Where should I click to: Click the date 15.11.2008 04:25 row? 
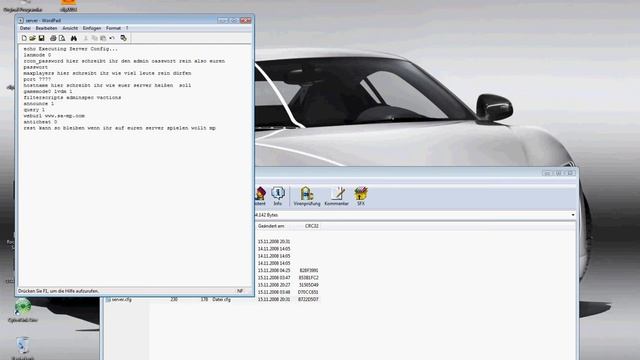coord(274,271)
